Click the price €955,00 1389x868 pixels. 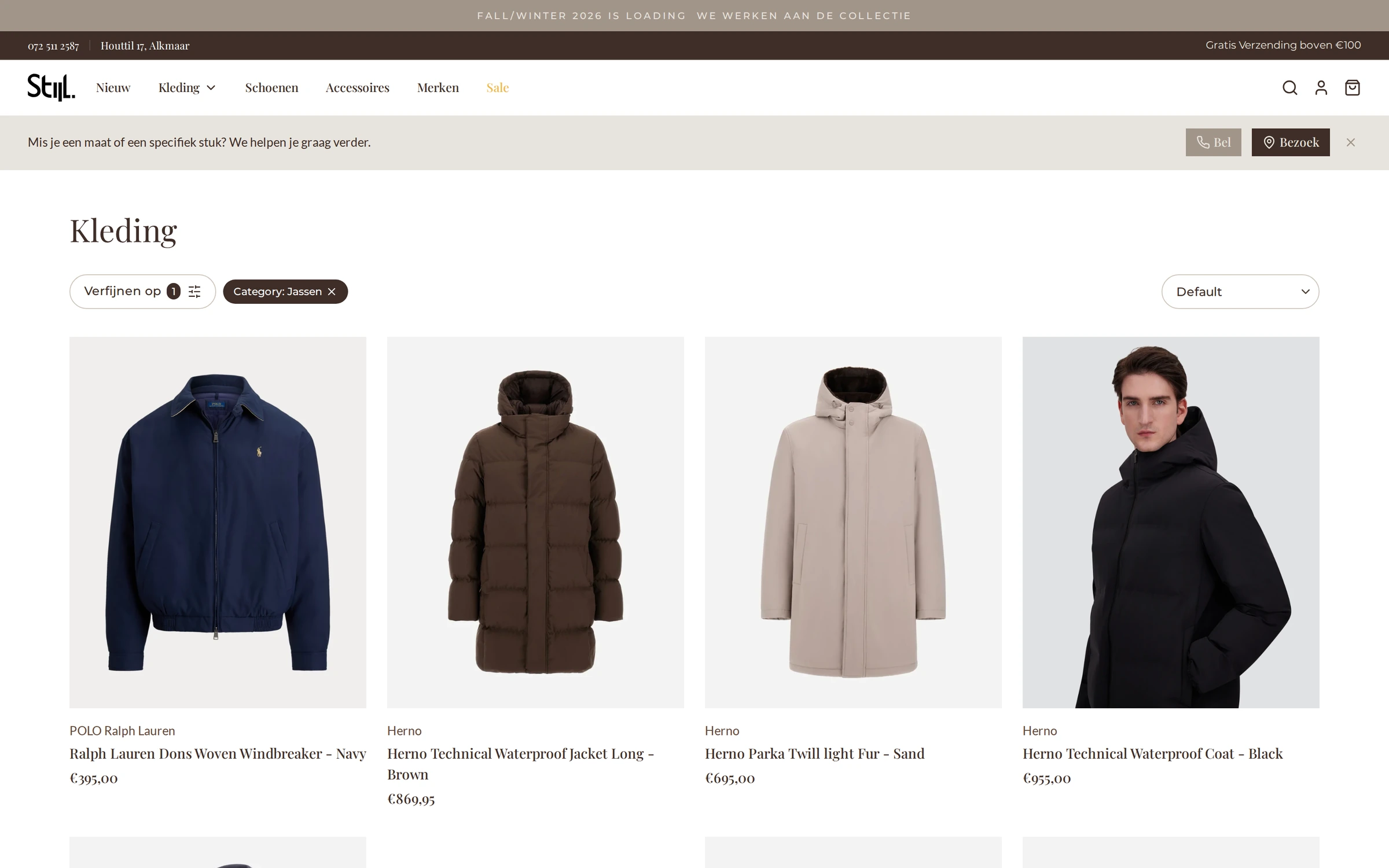[x=1047, y=778]
